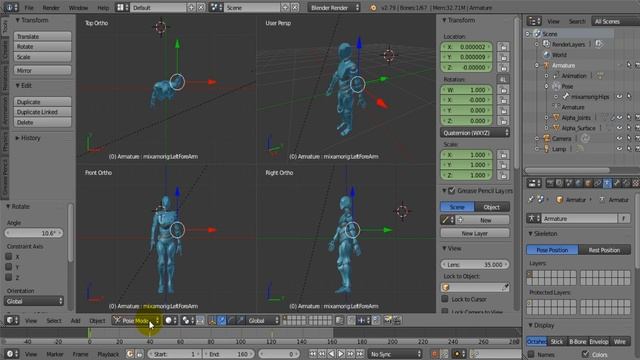Toggle the 3D manipulator widget icon
The image size is (640, 360).
coord(212,320)
